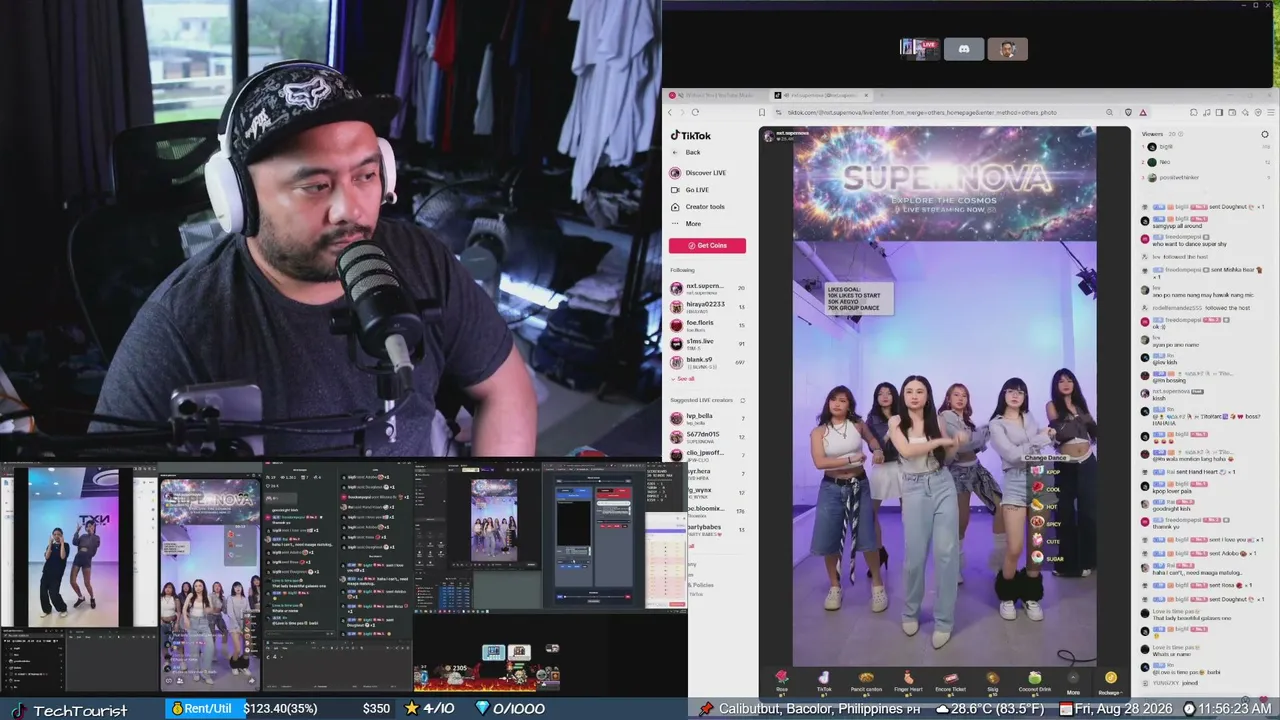Send the TikTok gift

[823, 681]
